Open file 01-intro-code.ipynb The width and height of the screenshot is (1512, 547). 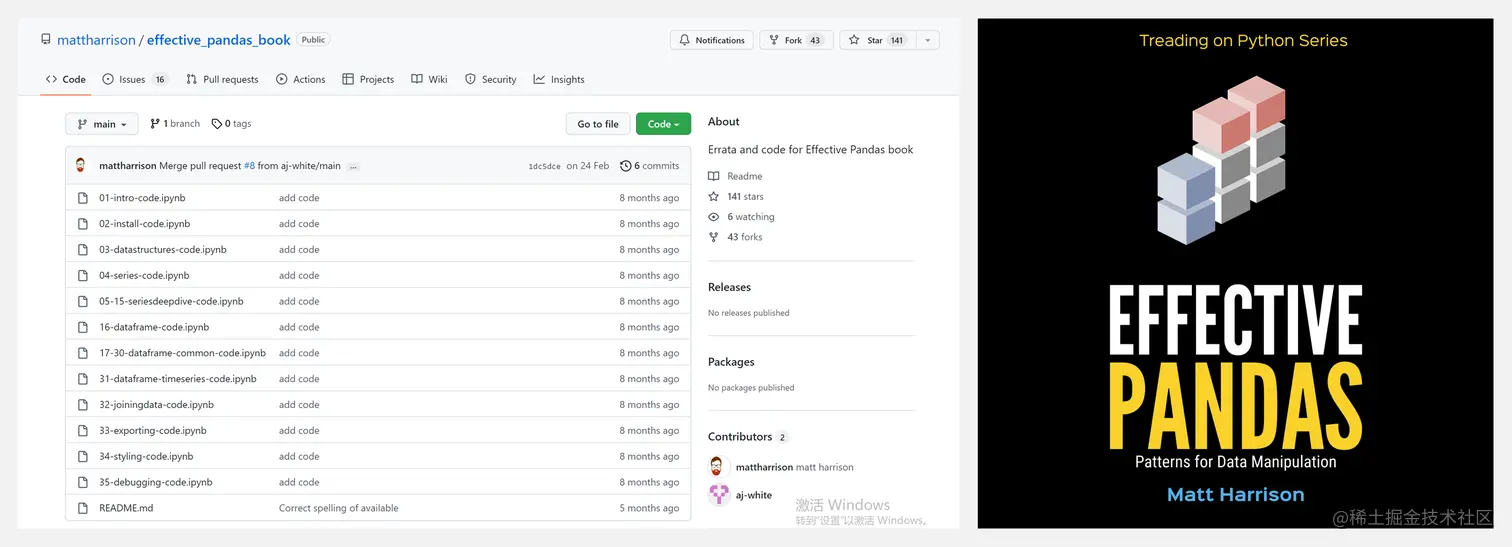142,198
